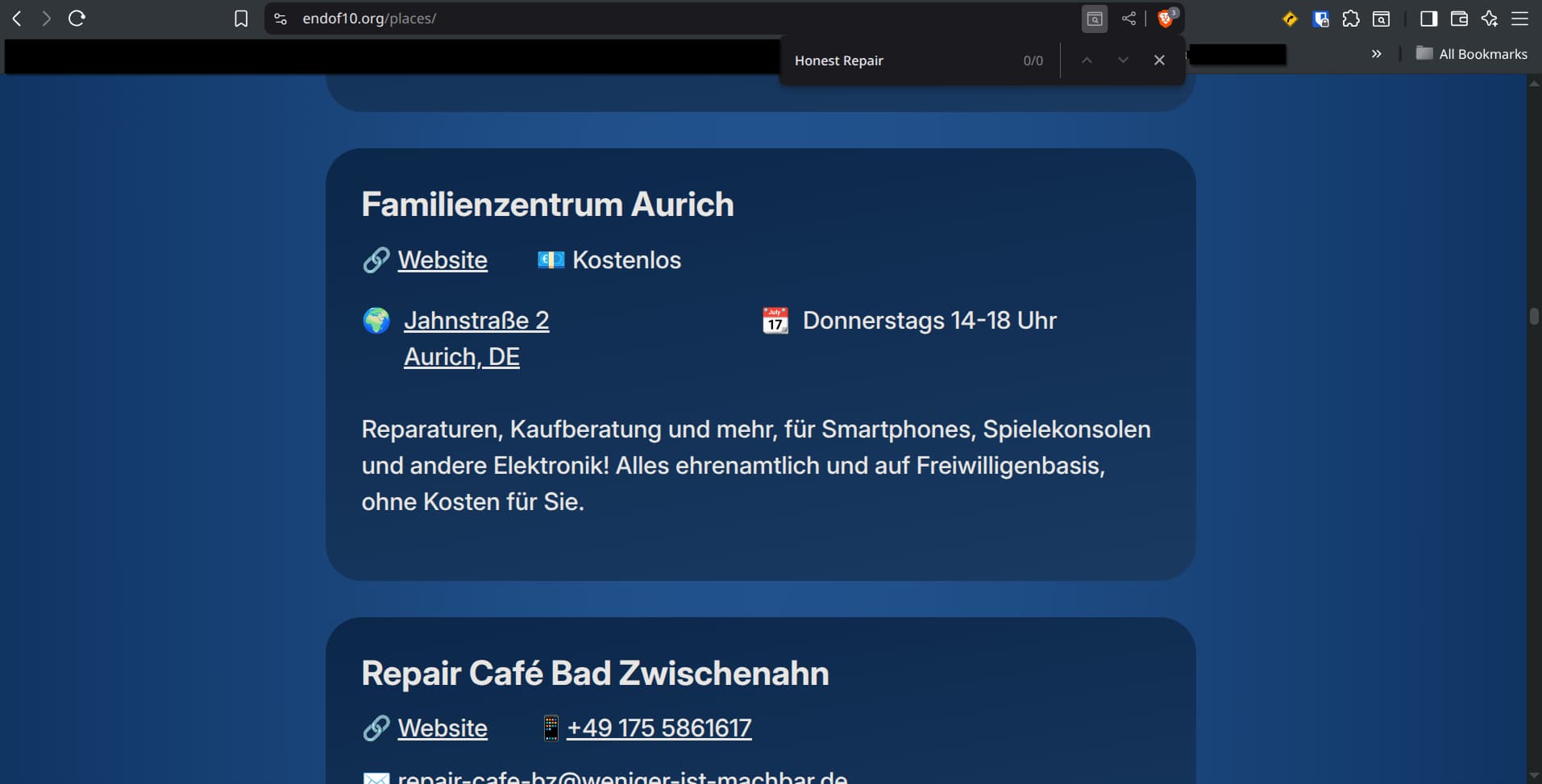1542x784 pixels.
Task: Select the Kostenlos label
Action: (627, 260)
